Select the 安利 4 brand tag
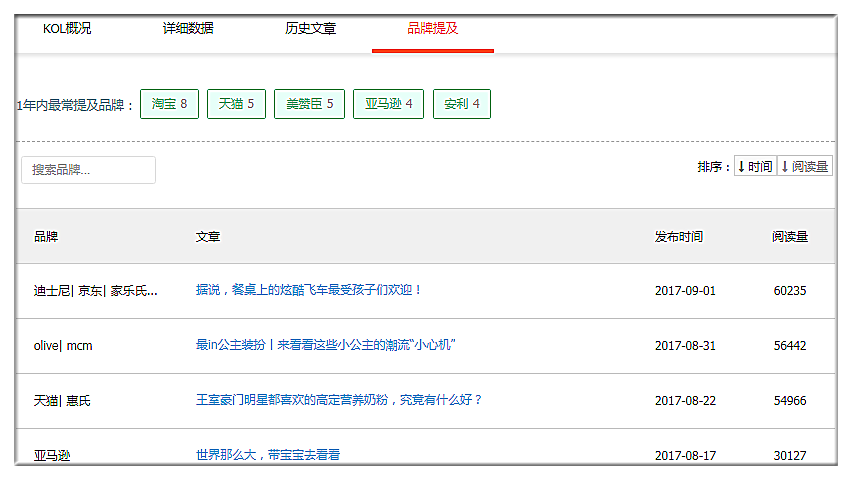852x480 pixels. pos(461,104)
